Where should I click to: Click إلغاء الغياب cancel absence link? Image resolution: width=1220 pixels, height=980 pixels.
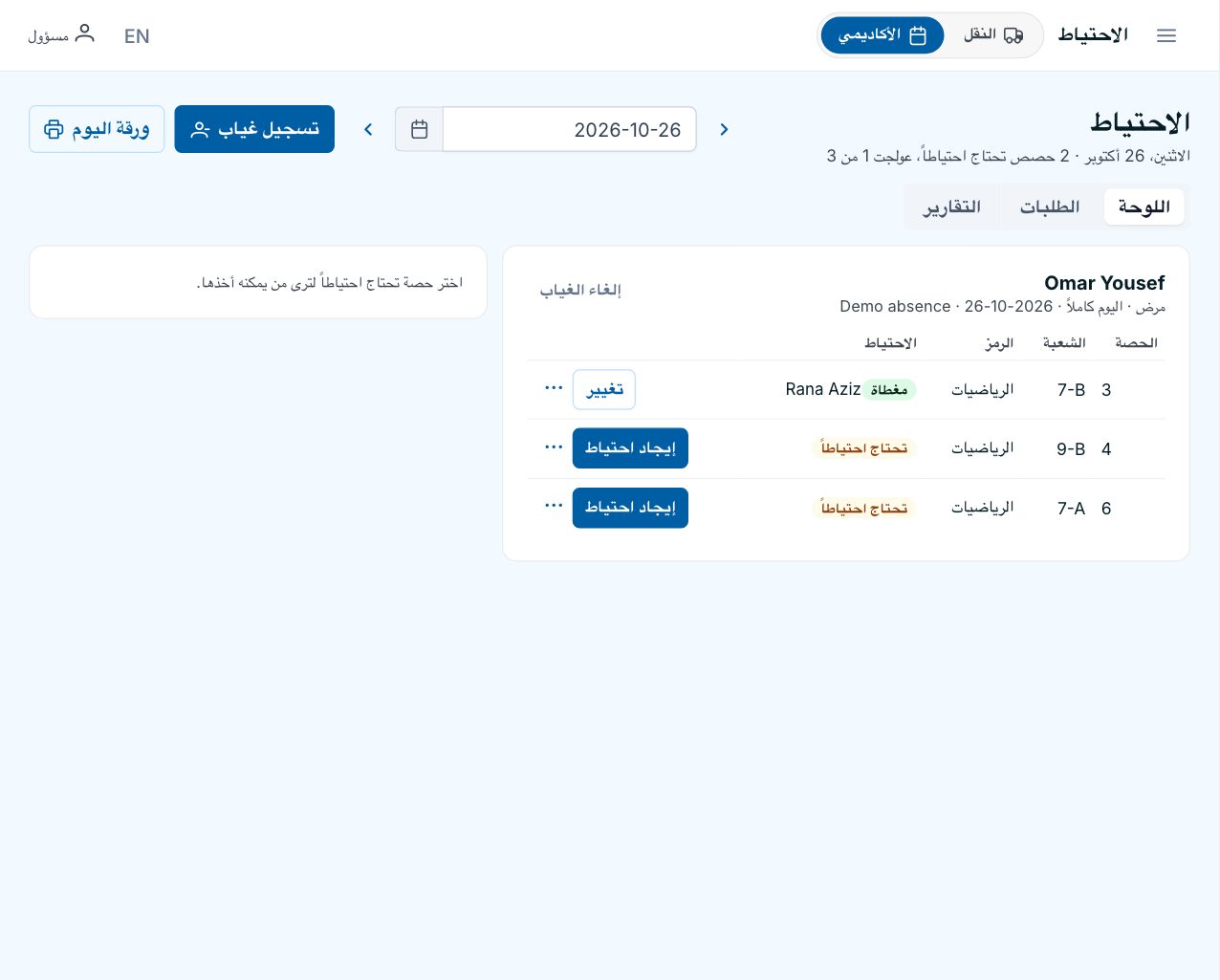click(580, 290)
